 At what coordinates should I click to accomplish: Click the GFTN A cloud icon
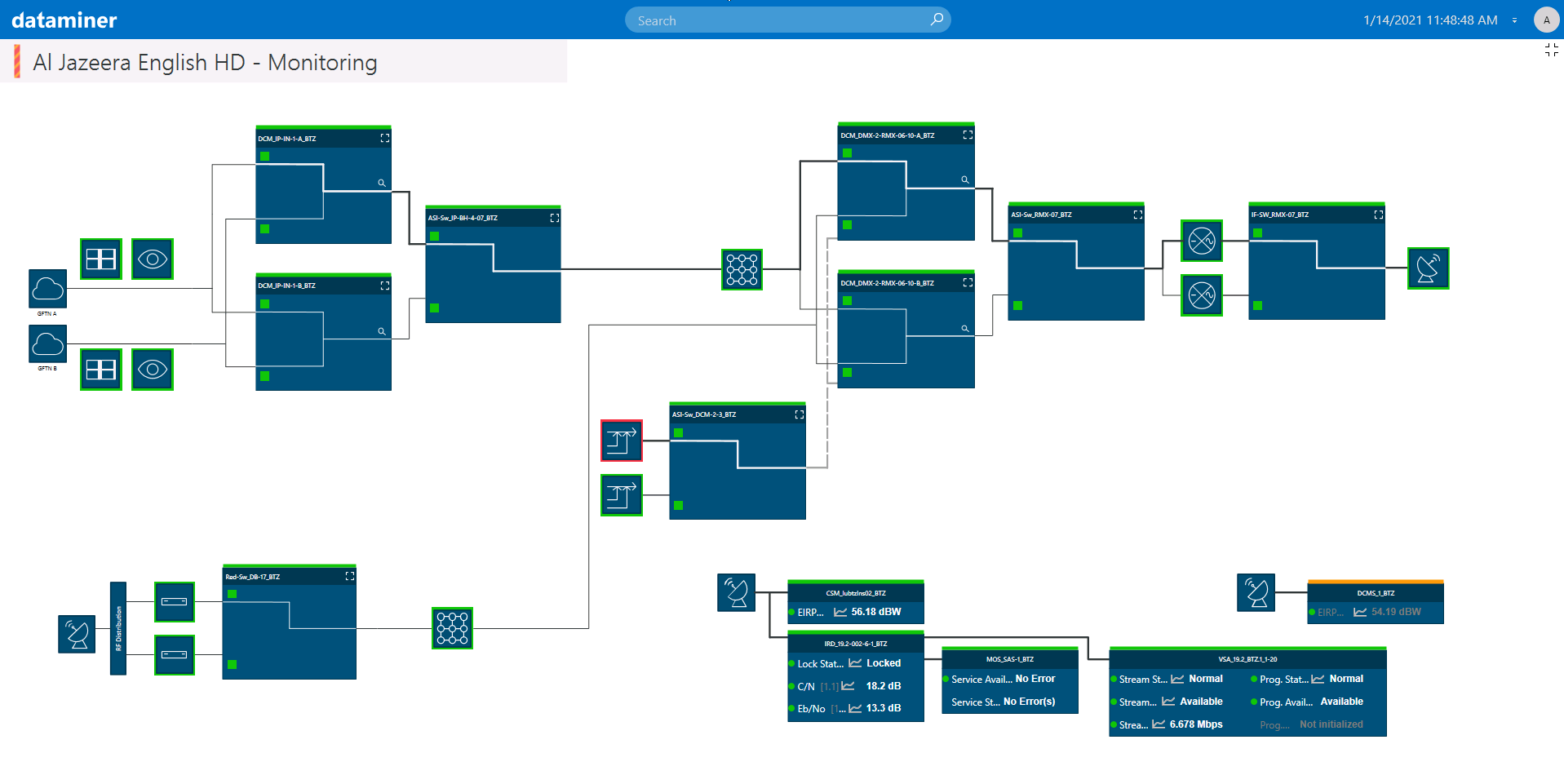coord(48,289)
